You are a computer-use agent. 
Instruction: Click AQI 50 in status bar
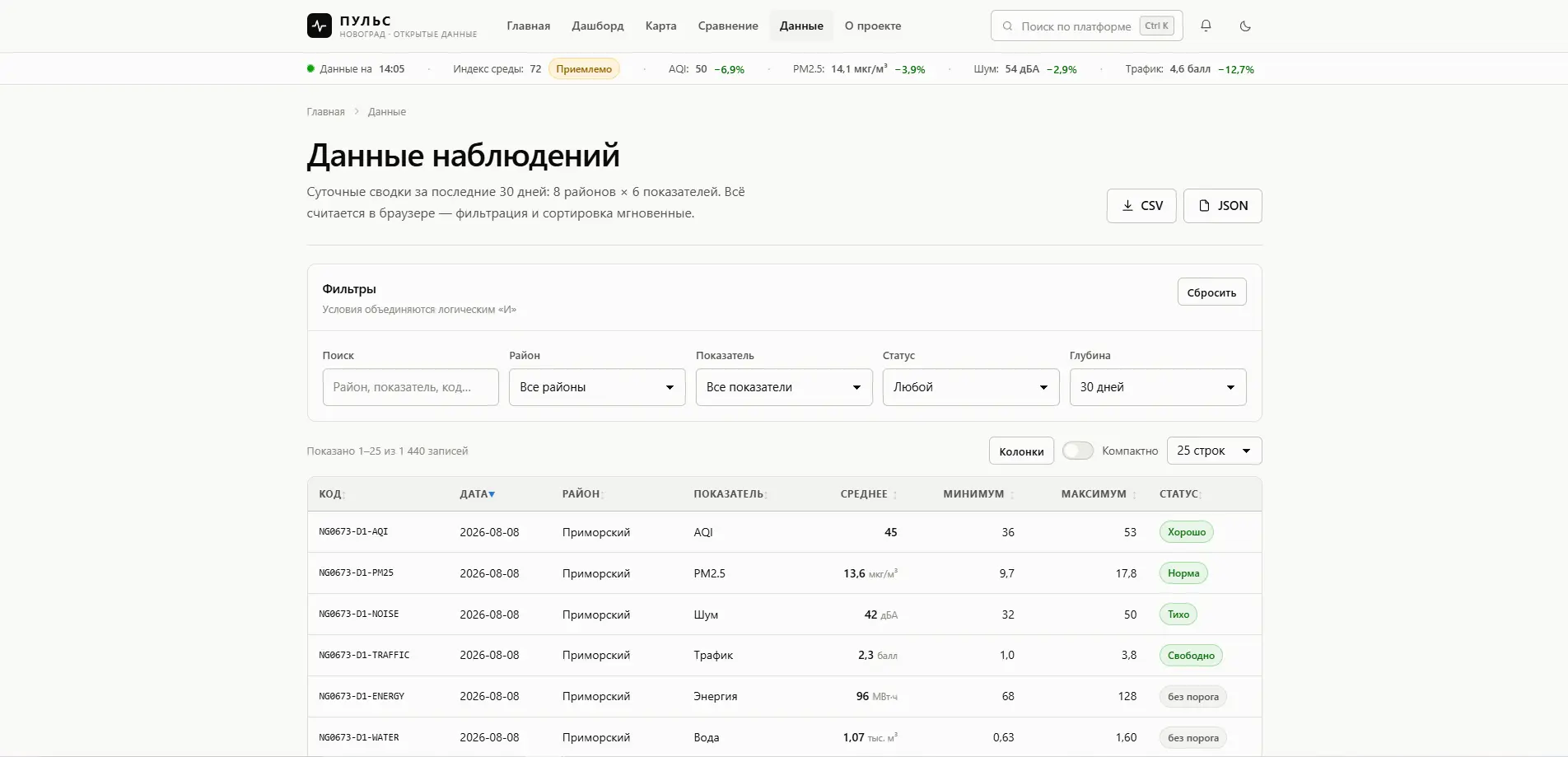click(x=688, y=69)
